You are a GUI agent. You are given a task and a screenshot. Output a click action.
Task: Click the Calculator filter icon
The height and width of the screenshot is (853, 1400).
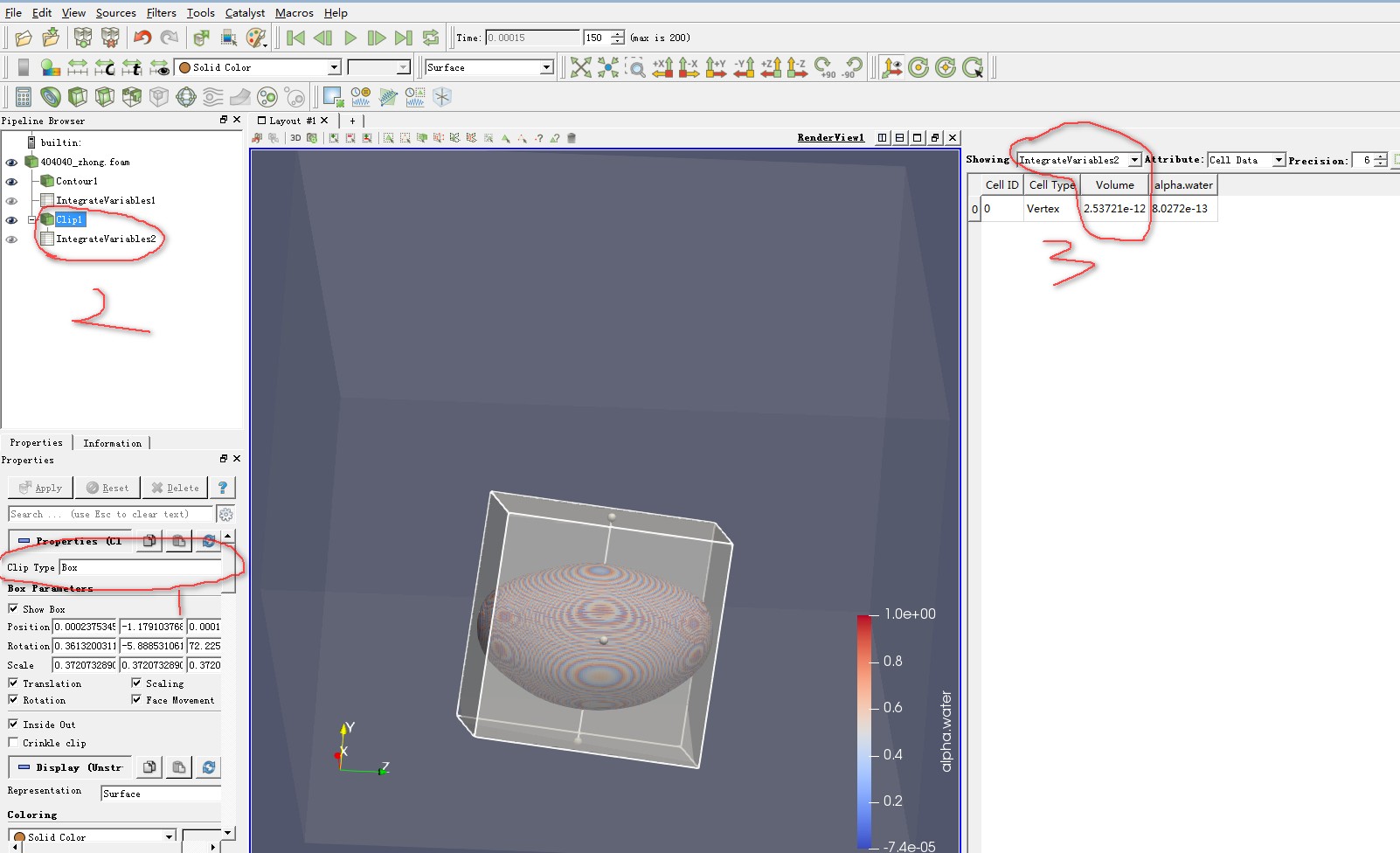point(24,97)
